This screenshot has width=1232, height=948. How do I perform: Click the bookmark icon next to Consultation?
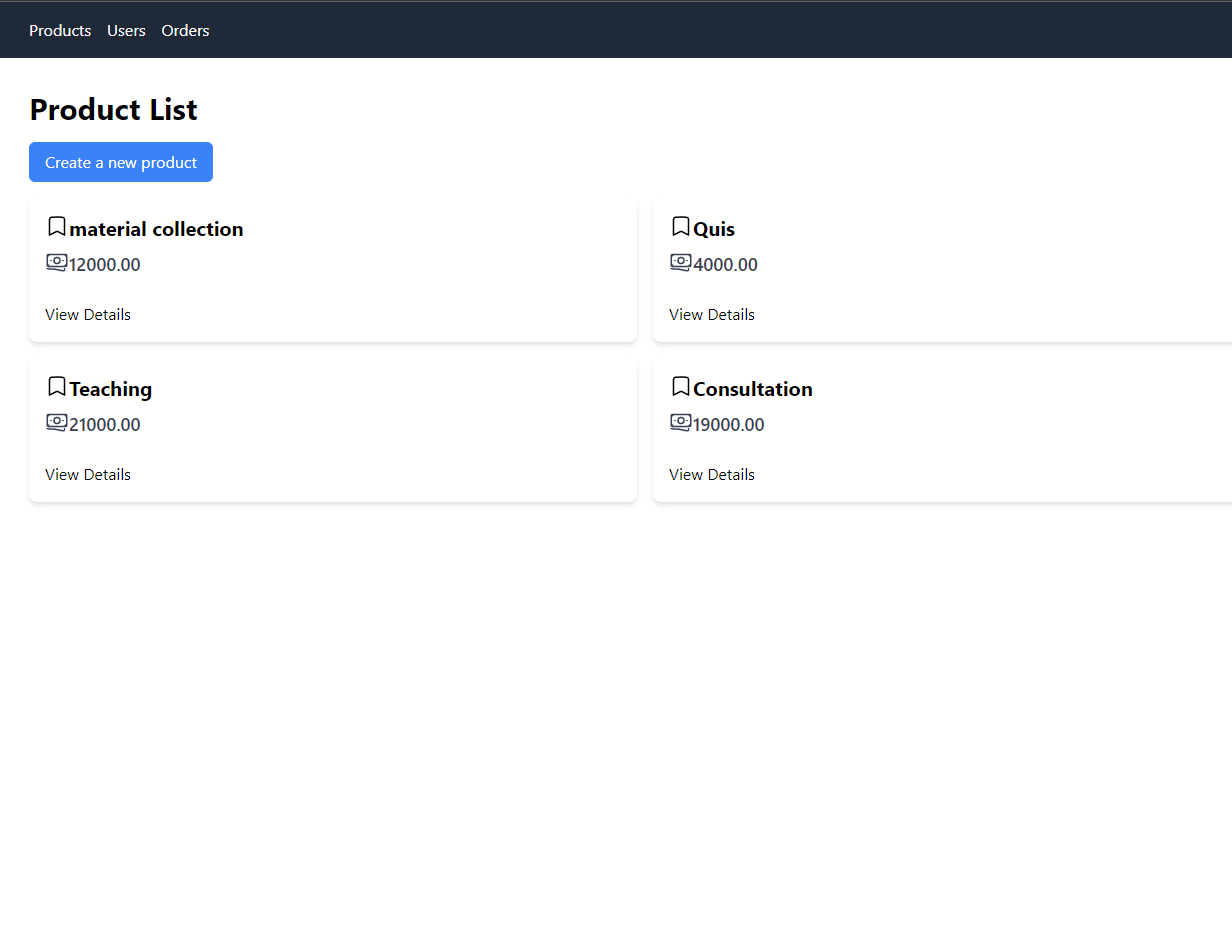click(x=681, y=387)
